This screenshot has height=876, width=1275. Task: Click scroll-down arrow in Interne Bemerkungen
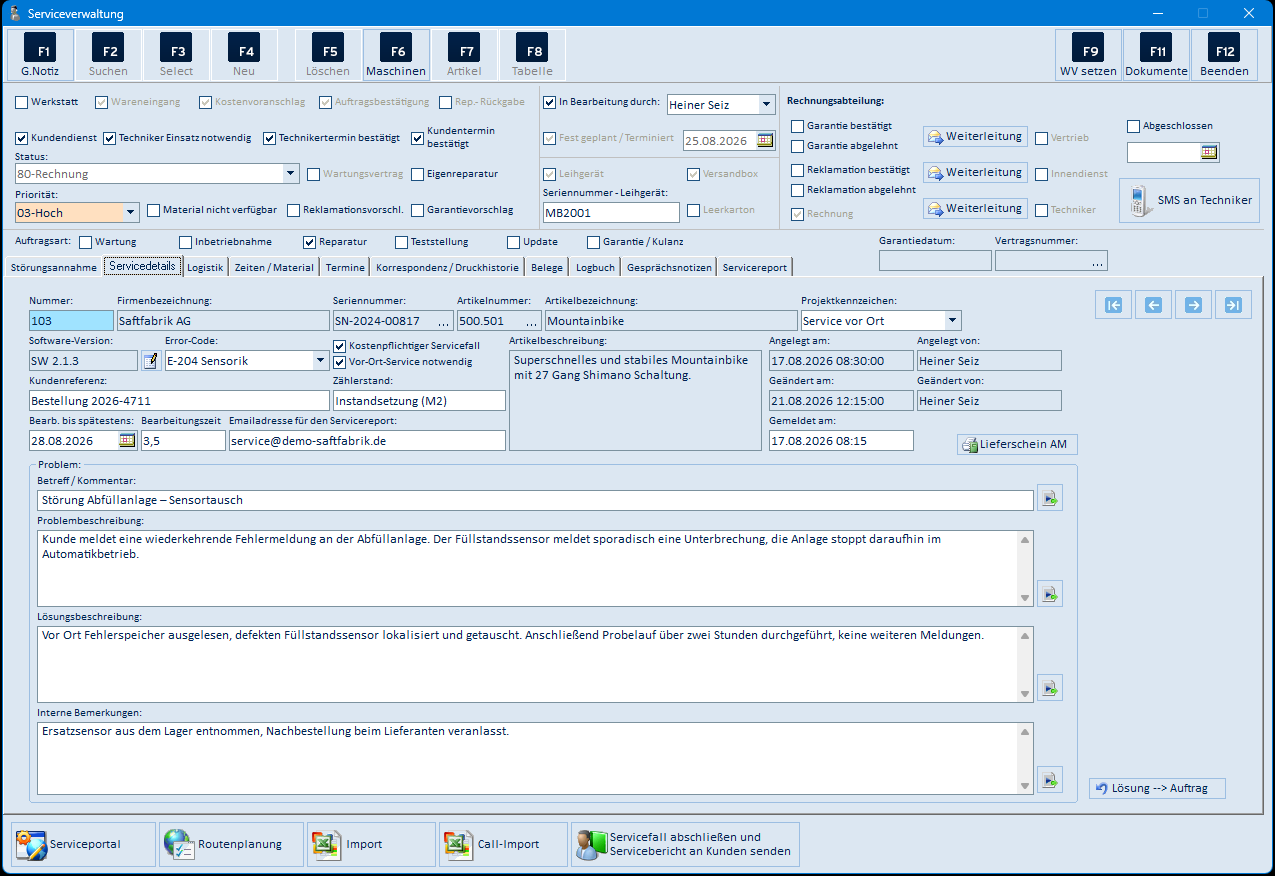(x=1025, y=785)
